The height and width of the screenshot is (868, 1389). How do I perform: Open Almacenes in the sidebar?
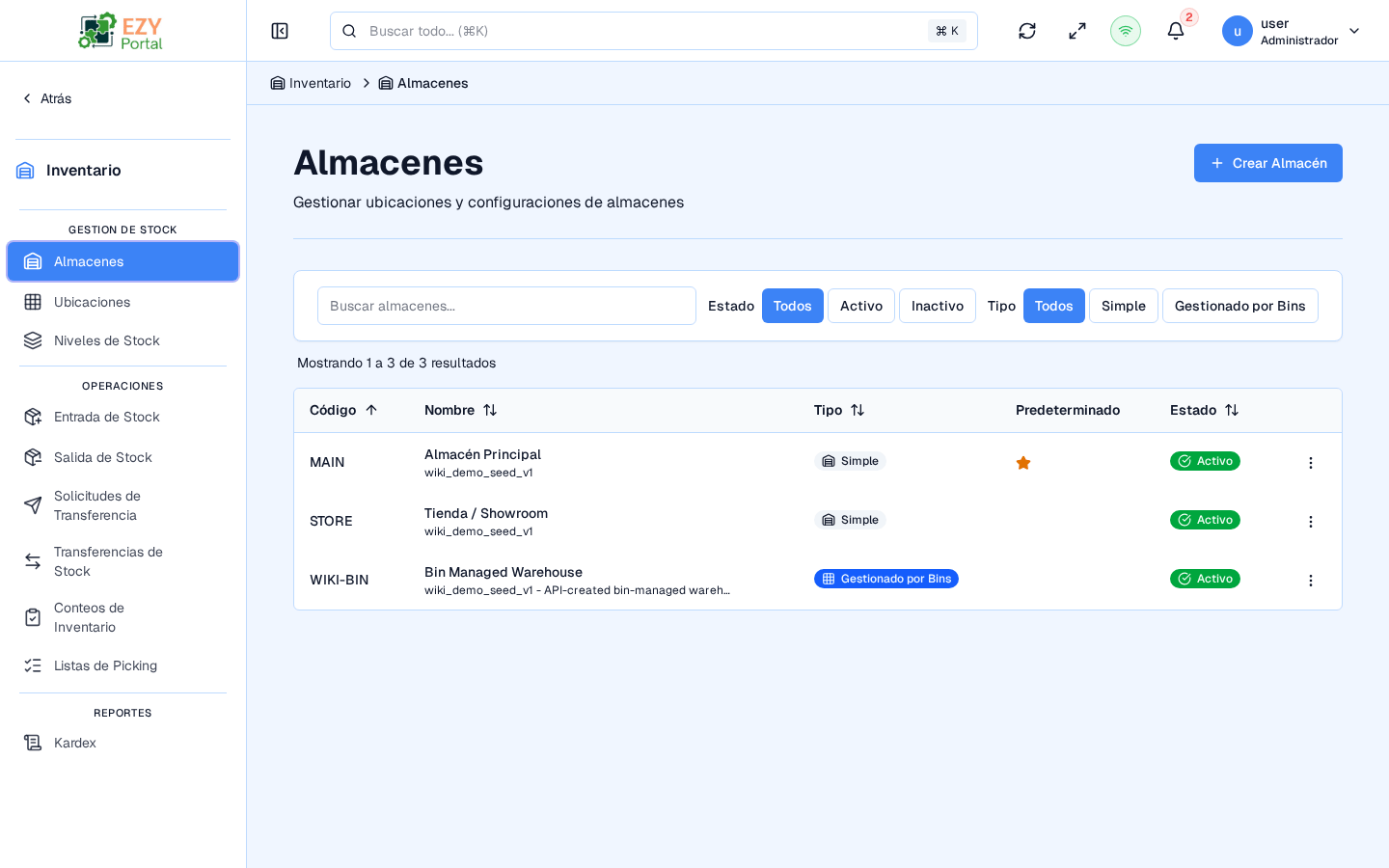click(x=123, y=261)
